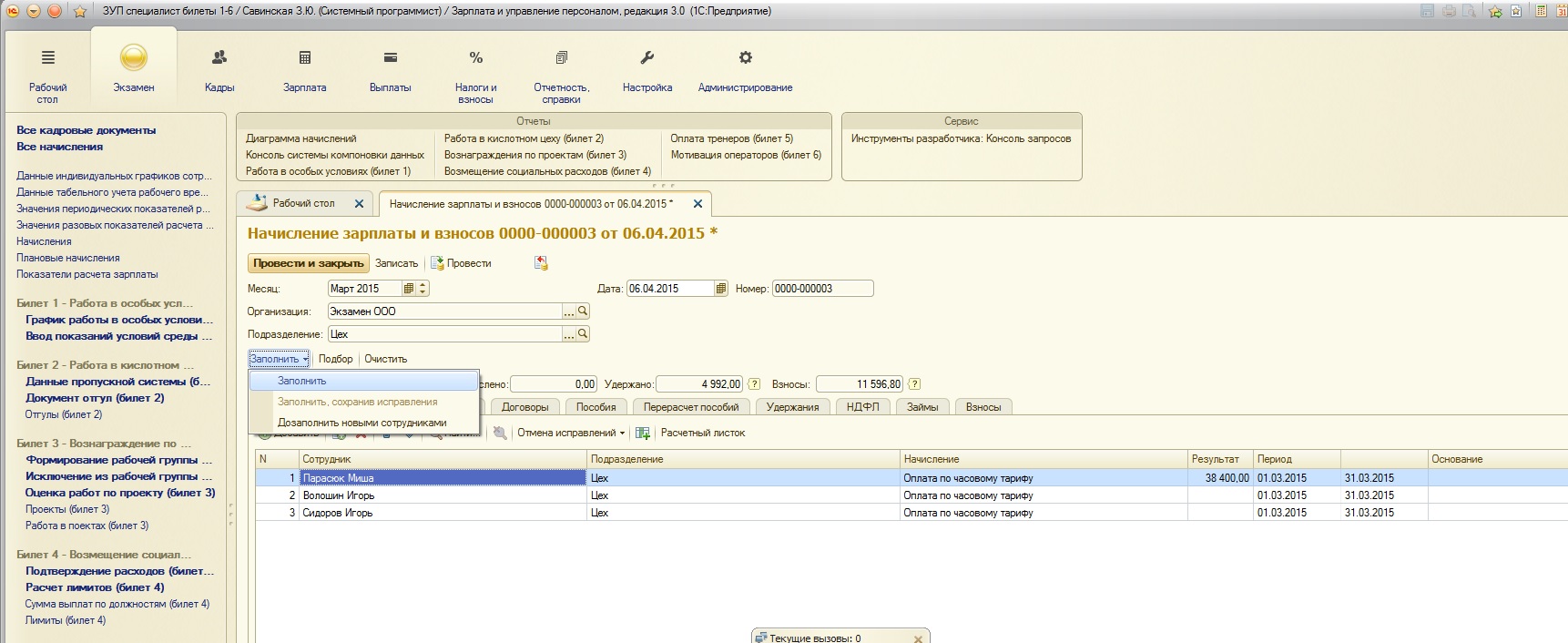Select the Волошин Игорь employee cell
Viewport: 1568px width, 643px height.
tap(443, 495)
